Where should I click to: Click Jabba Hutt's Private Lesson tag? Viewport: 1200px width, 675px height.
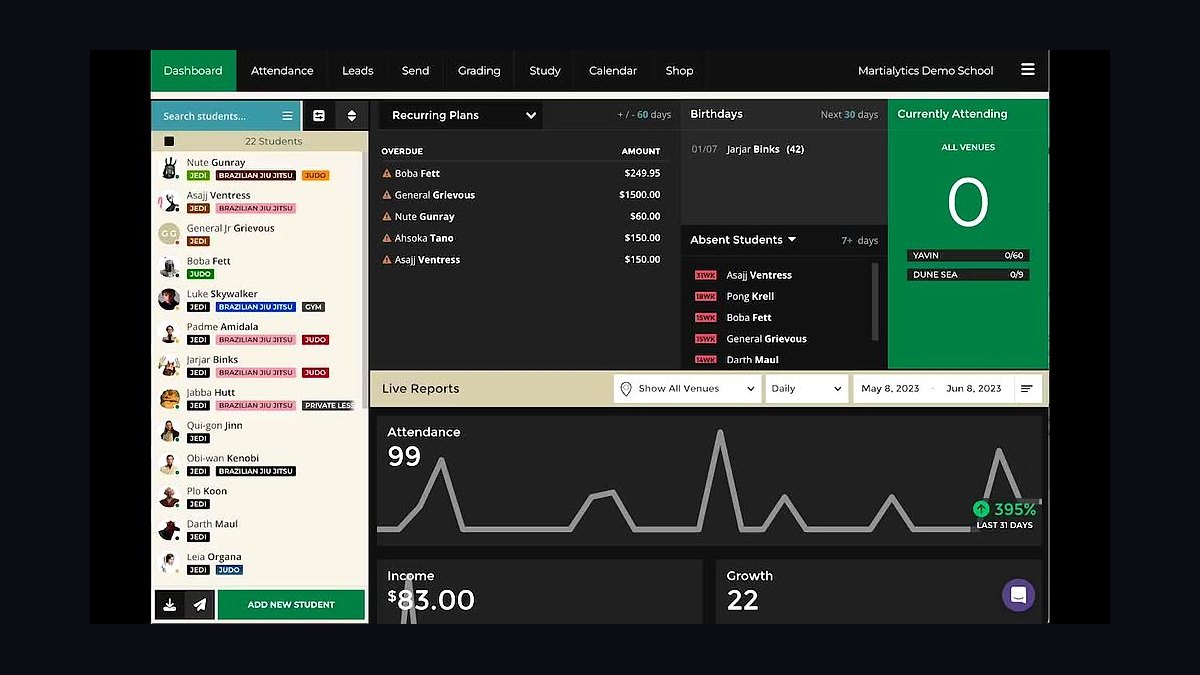pos(328,406)
